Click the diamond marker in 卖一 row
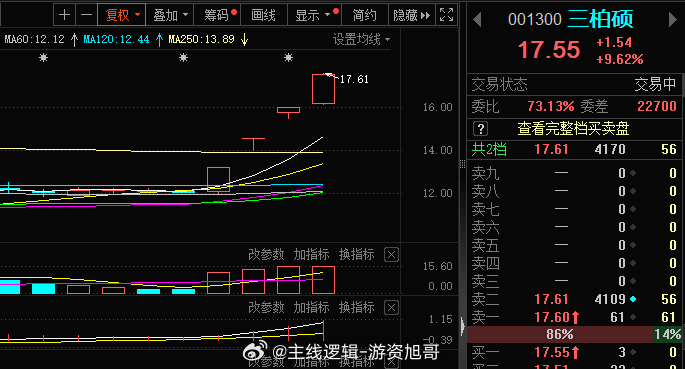Screen dimensions: 685x369 pos(633,317)
